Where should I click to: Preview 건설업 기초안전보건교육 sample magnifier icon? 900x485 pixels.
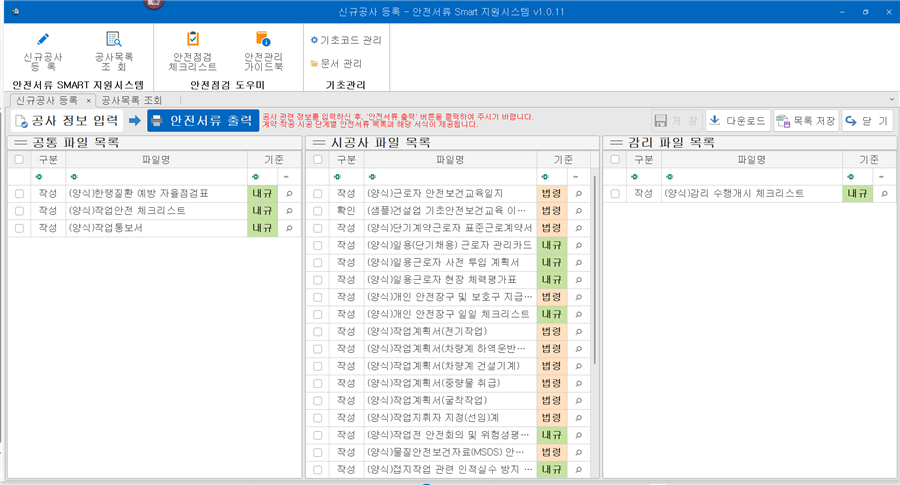click(x=579, y=211)
